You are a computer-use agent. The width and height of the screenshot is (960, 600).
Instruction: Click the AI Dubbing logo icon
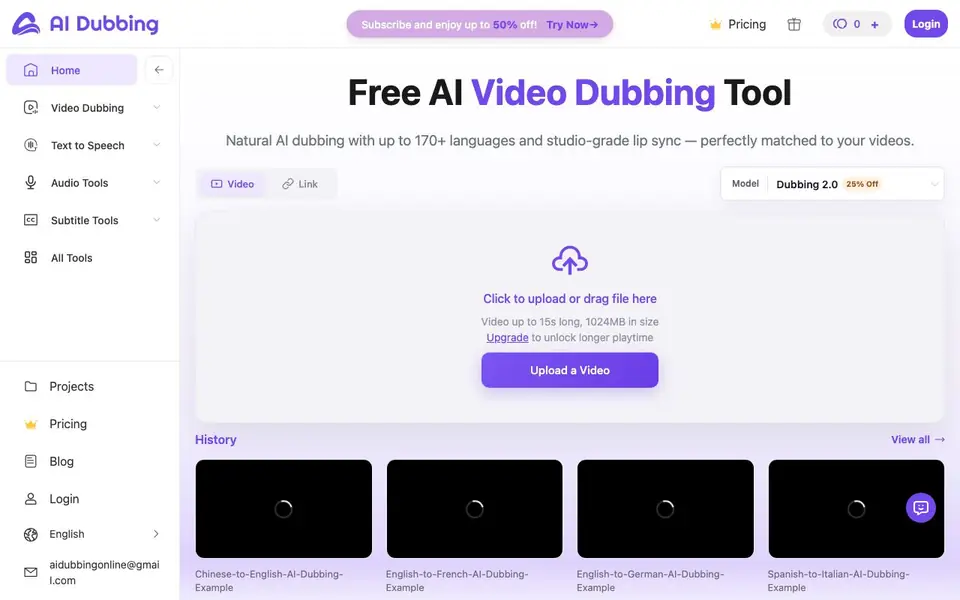(x=26, y=24)
